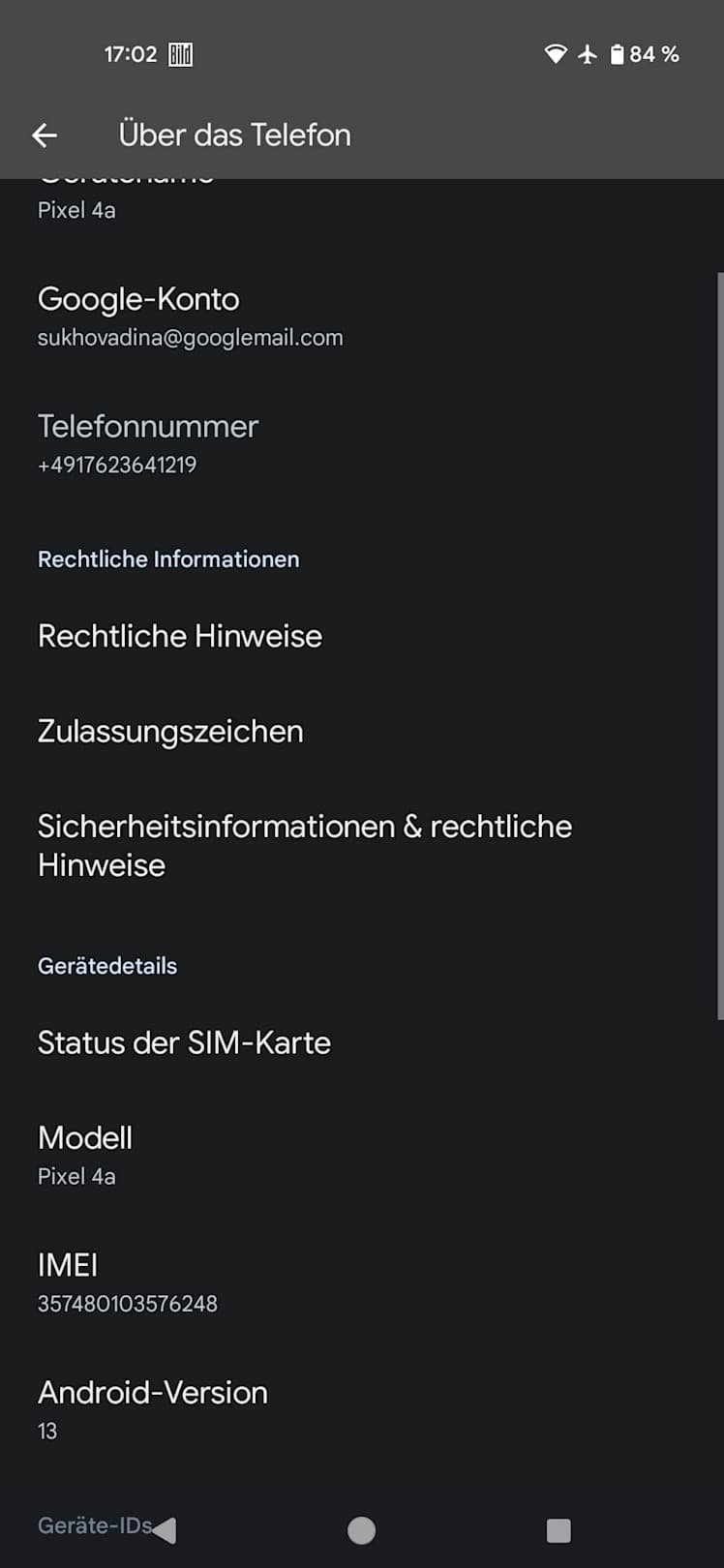Tap the back arrow in header
The image size is (724, 1568).
[x=45, y=135]
